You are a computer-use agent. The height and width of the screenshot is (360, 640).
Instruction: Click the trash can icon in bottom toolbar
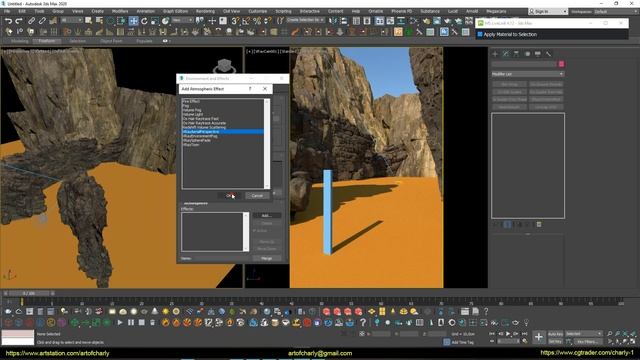coord(152,322)
